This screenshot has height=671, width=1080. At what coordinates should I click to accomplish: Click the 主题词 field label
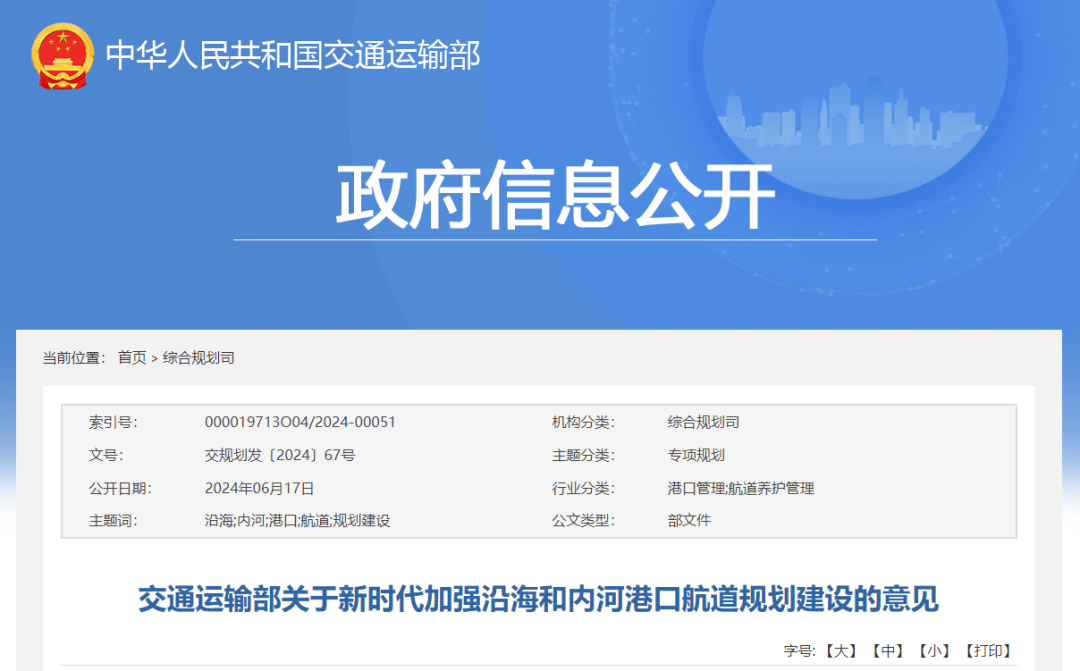pyautogui.click(x=110, y=521)
